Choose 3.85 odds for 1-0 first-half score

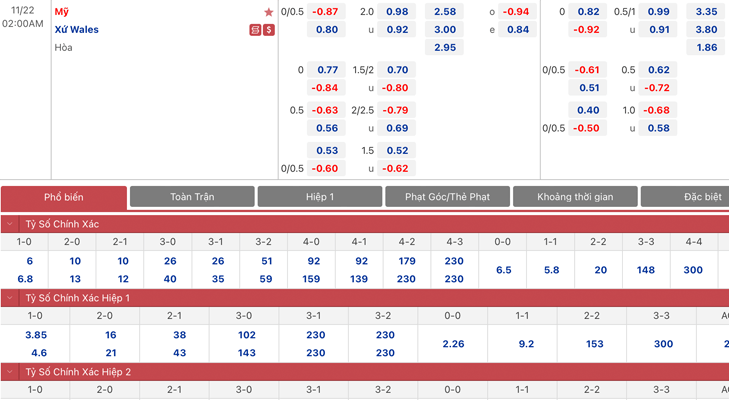(36, 335)
